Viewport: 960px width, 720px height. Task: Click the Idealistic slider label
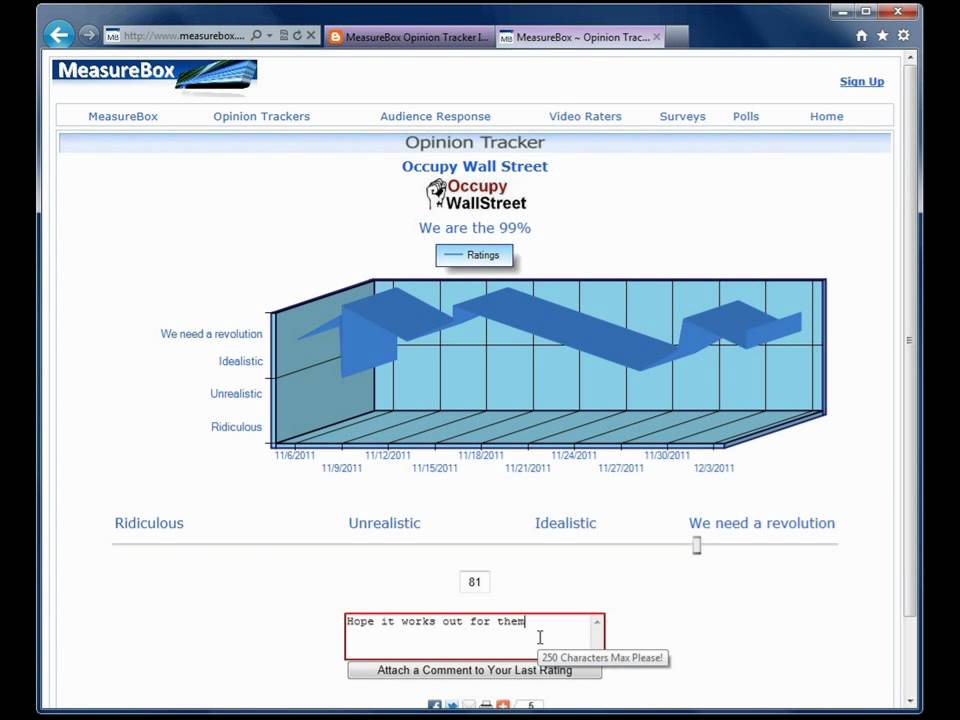565,523
